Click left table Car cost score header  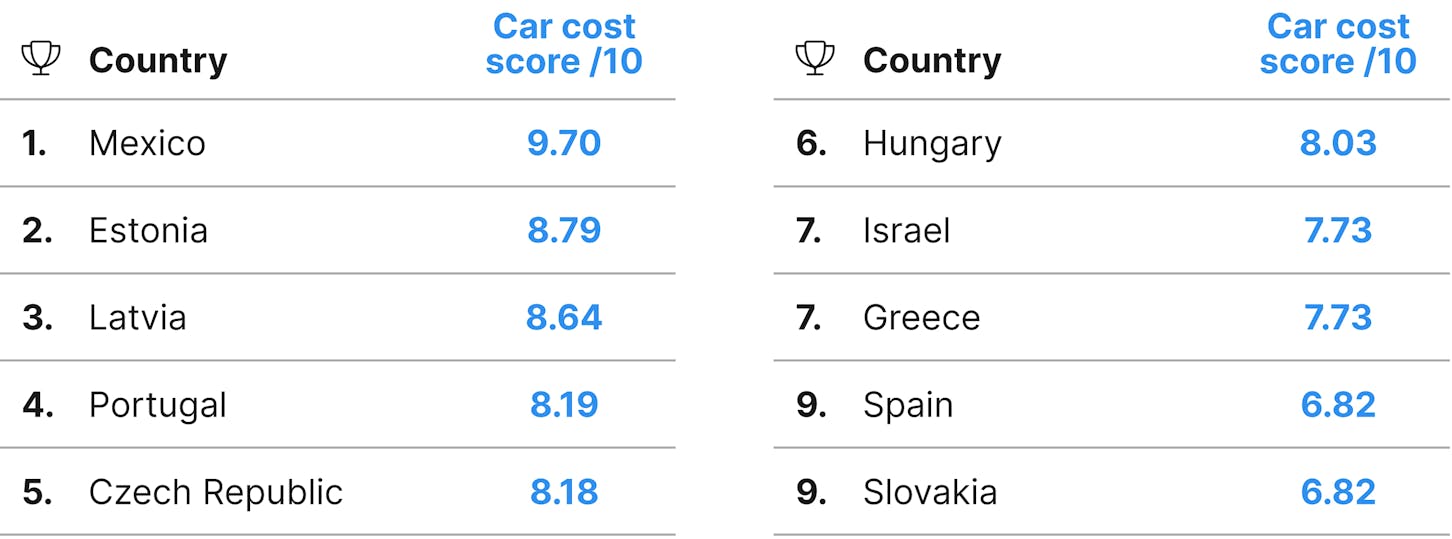pos(564,44)
